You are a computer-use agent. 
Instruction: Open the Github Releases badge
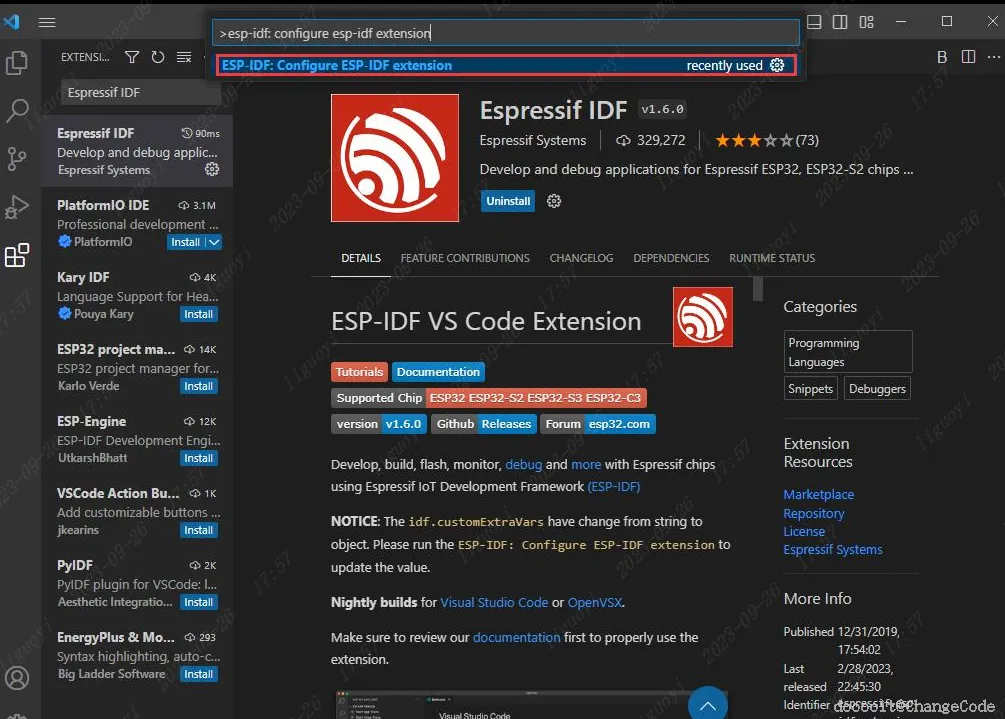click(x=484, y=424)
